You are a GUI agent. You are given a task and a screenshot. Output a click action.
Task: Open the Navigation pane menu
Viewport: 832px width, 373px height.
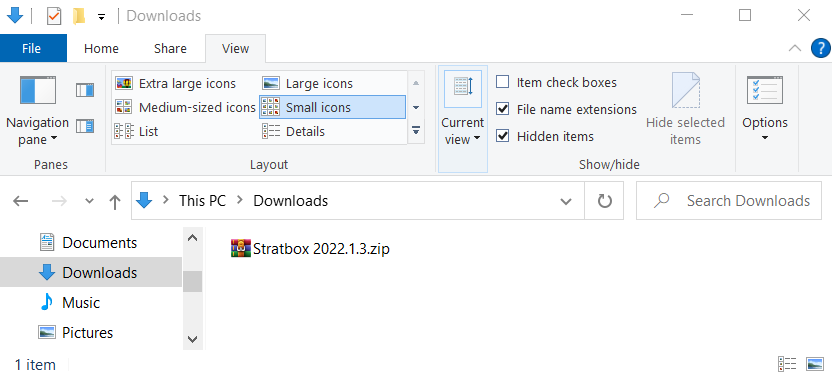(x=37, y=110)
